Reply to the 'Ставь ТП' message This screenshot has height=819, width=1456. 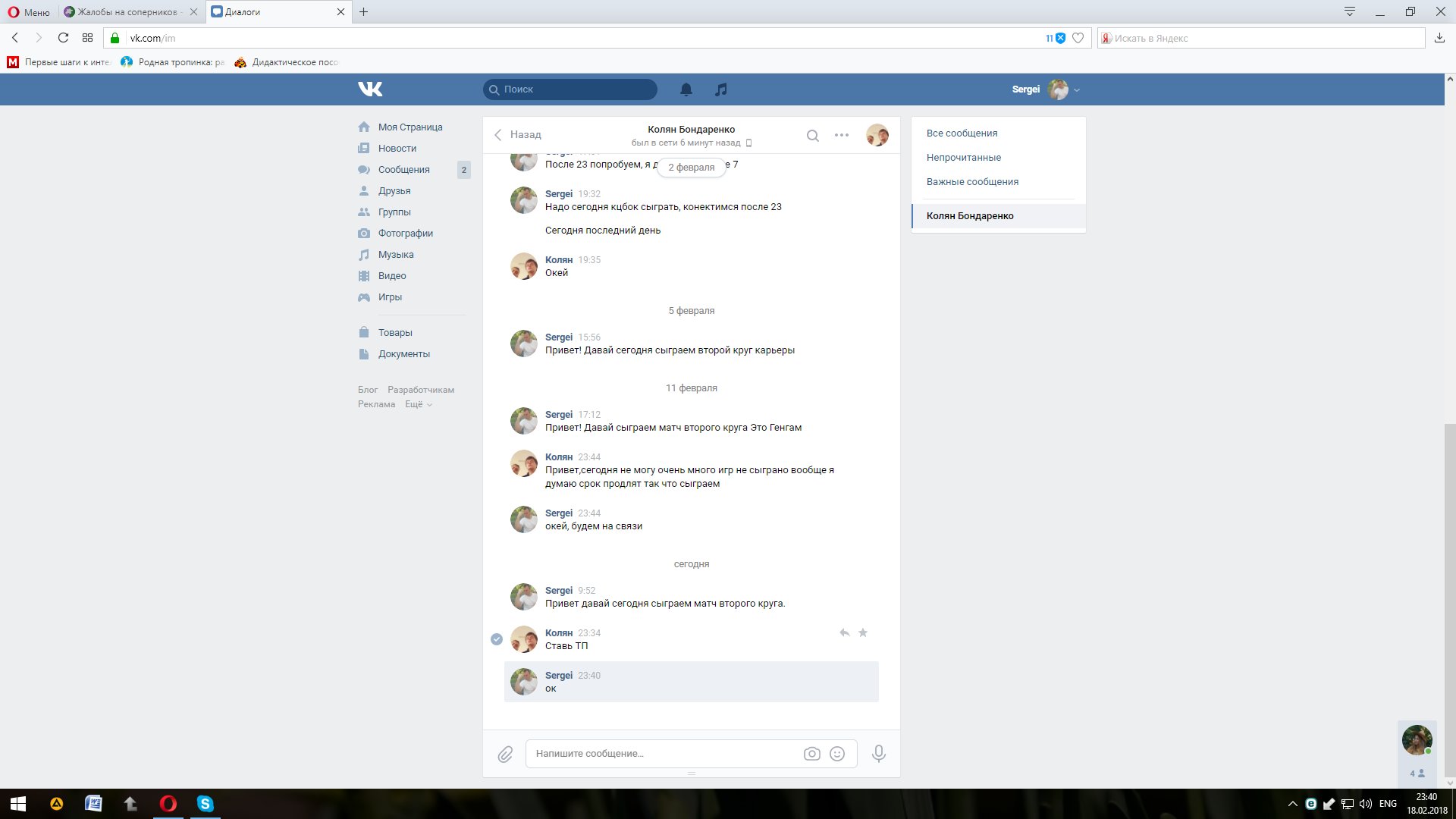844,632
